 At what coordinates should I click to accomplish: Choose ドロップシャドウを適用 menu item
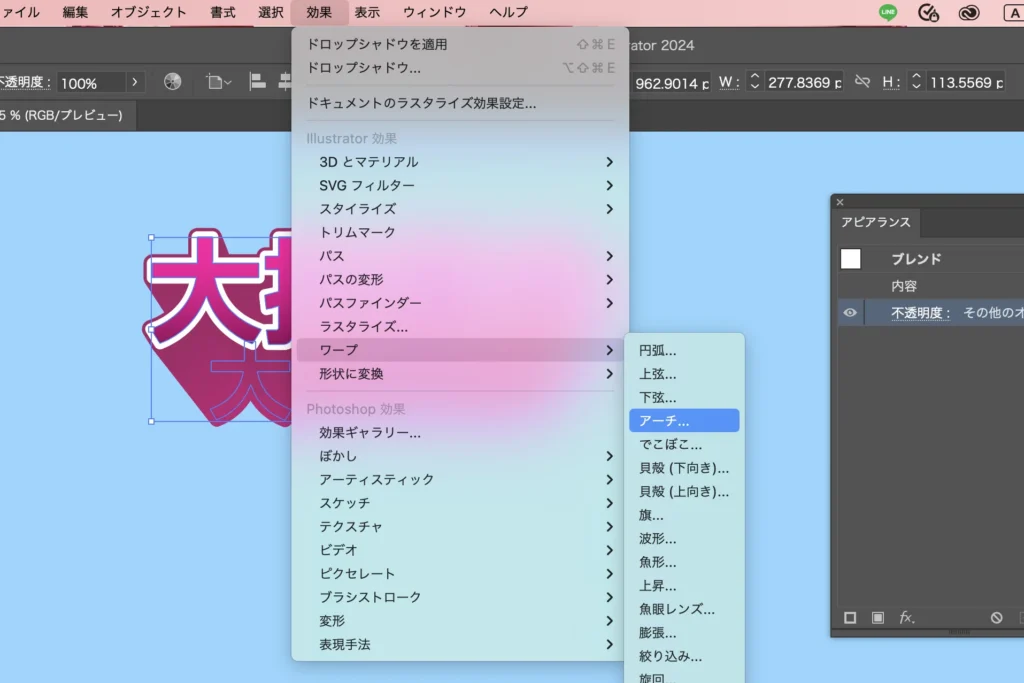tap(377, 44)
